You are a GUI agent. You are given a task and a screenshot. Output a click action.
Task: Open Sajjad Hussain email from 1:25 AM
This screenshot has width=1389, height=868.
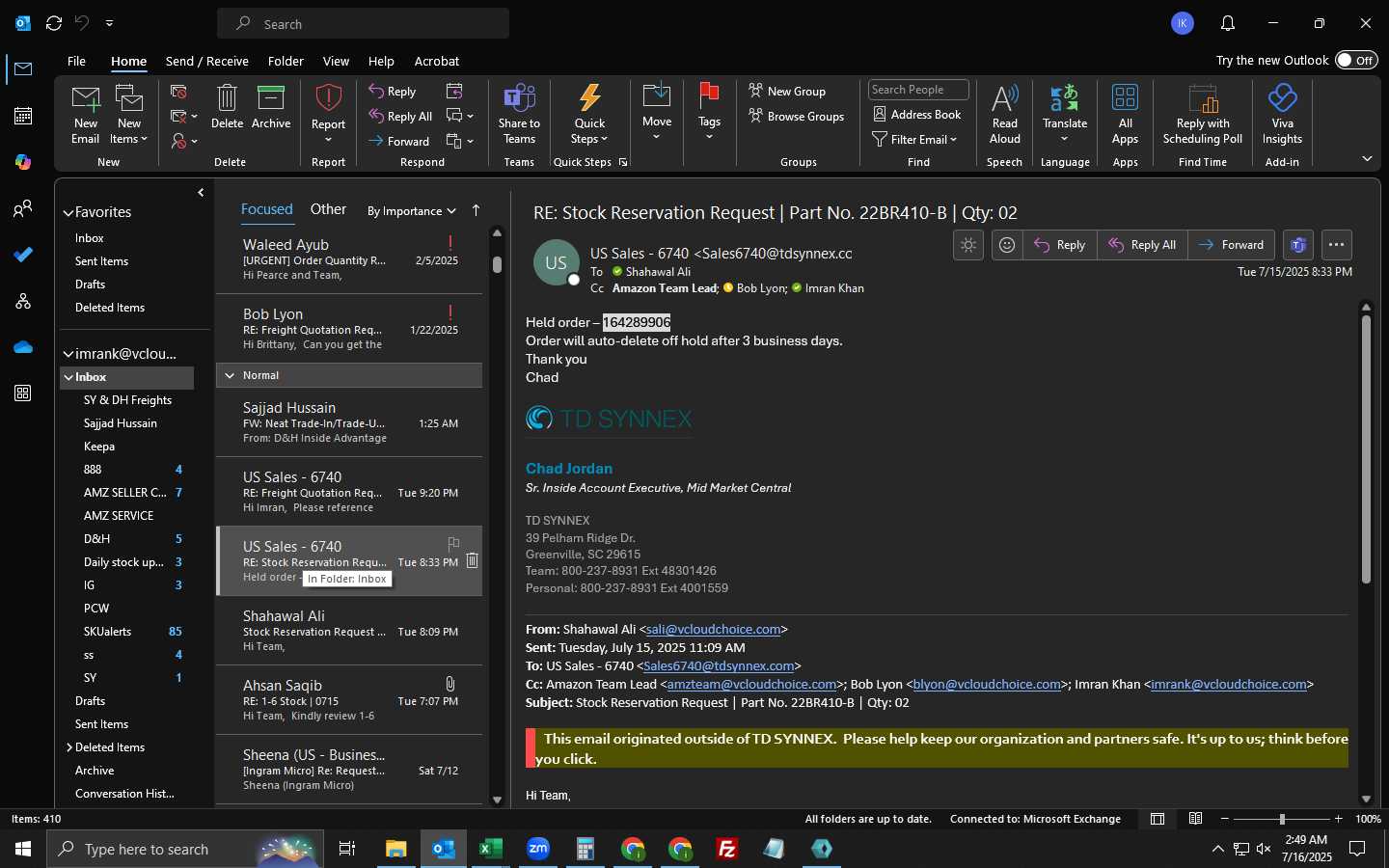[x=349, y=422]
